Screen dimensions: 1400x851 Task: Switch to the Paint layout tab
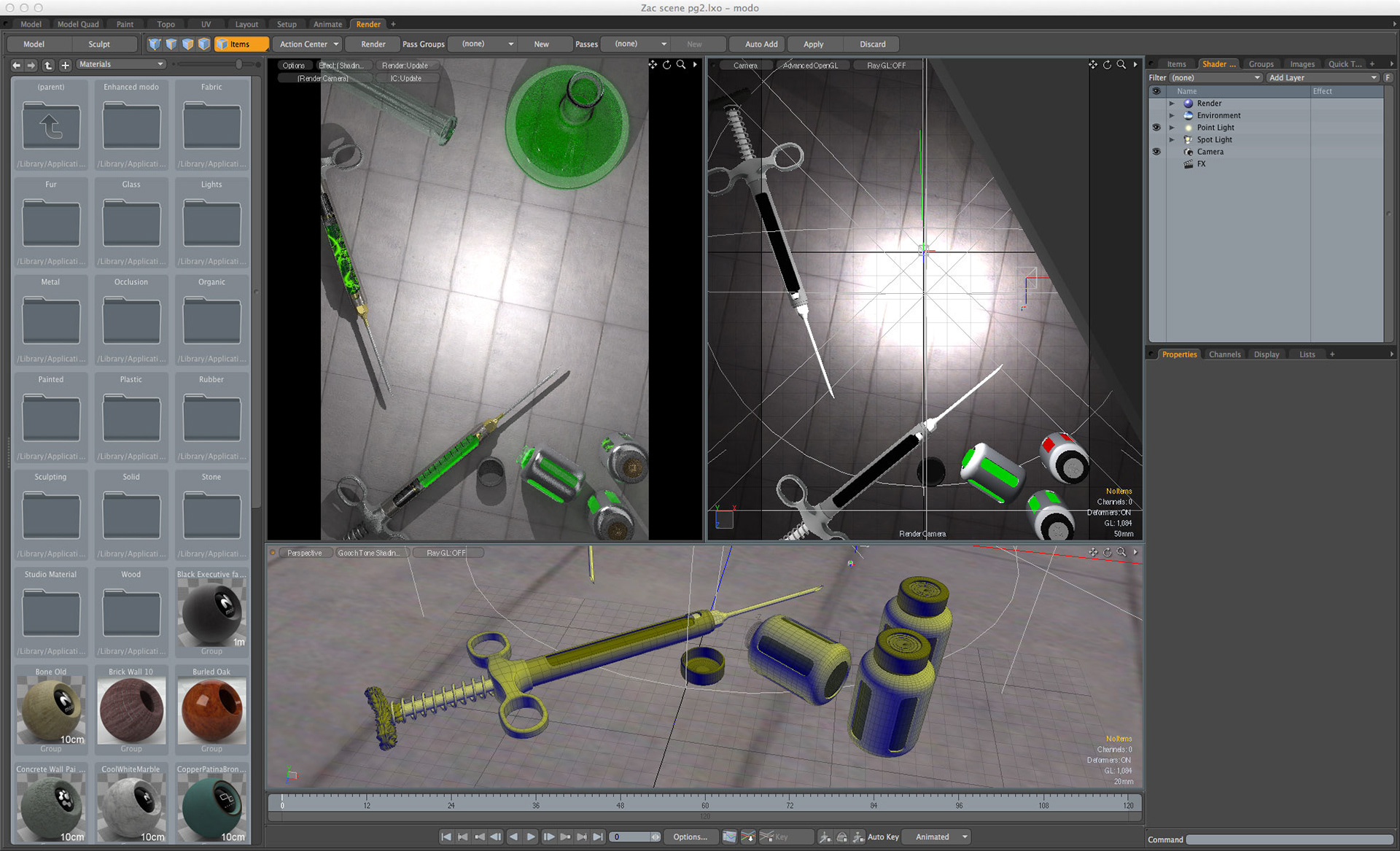[x=125, y=24]
